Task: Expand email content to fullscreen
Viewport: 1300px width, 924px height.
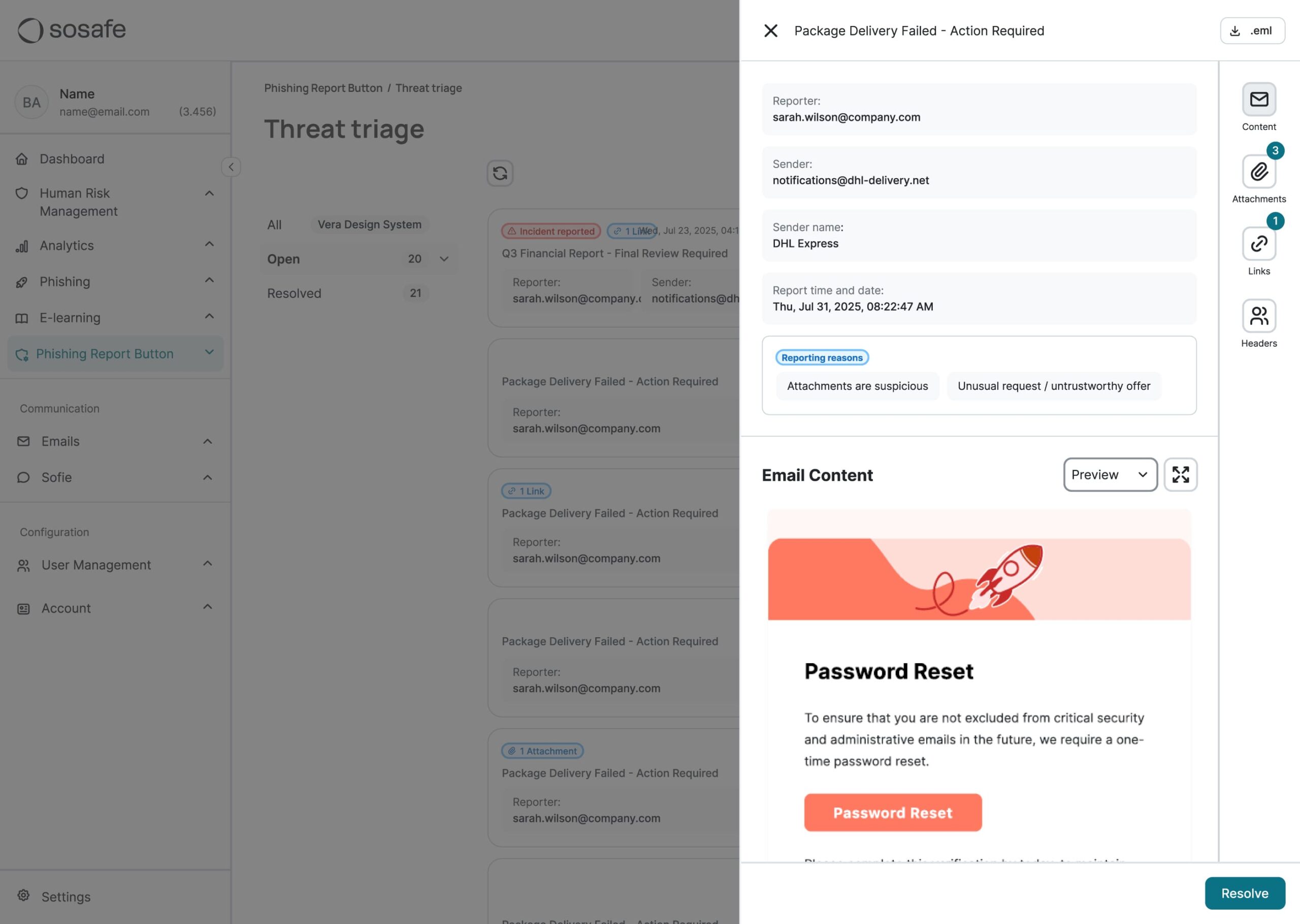Action: [x=1181, y=475]
